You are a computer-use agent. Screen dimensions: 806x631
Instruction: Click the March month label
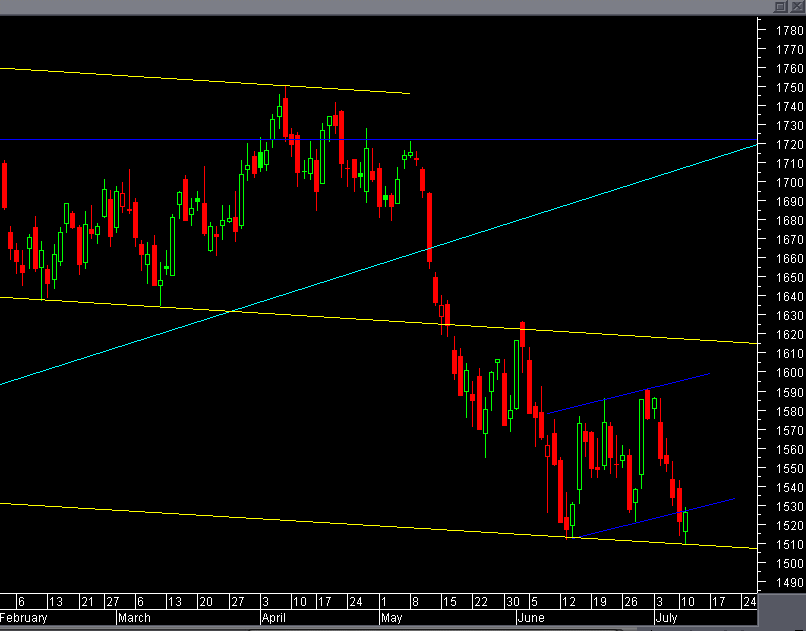(x=134, y=618)
